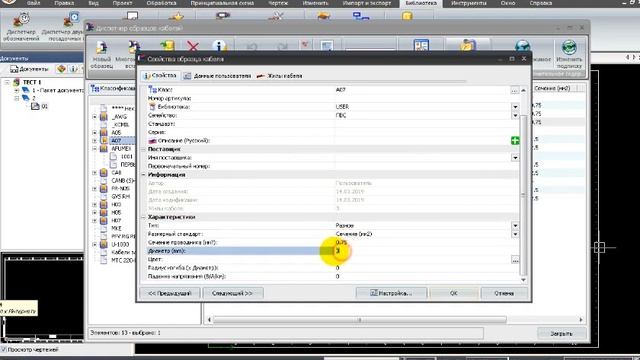Open the Семейство dropdown
The width and height of the screenshot is (640, 360).
click(x=515, y=116)
